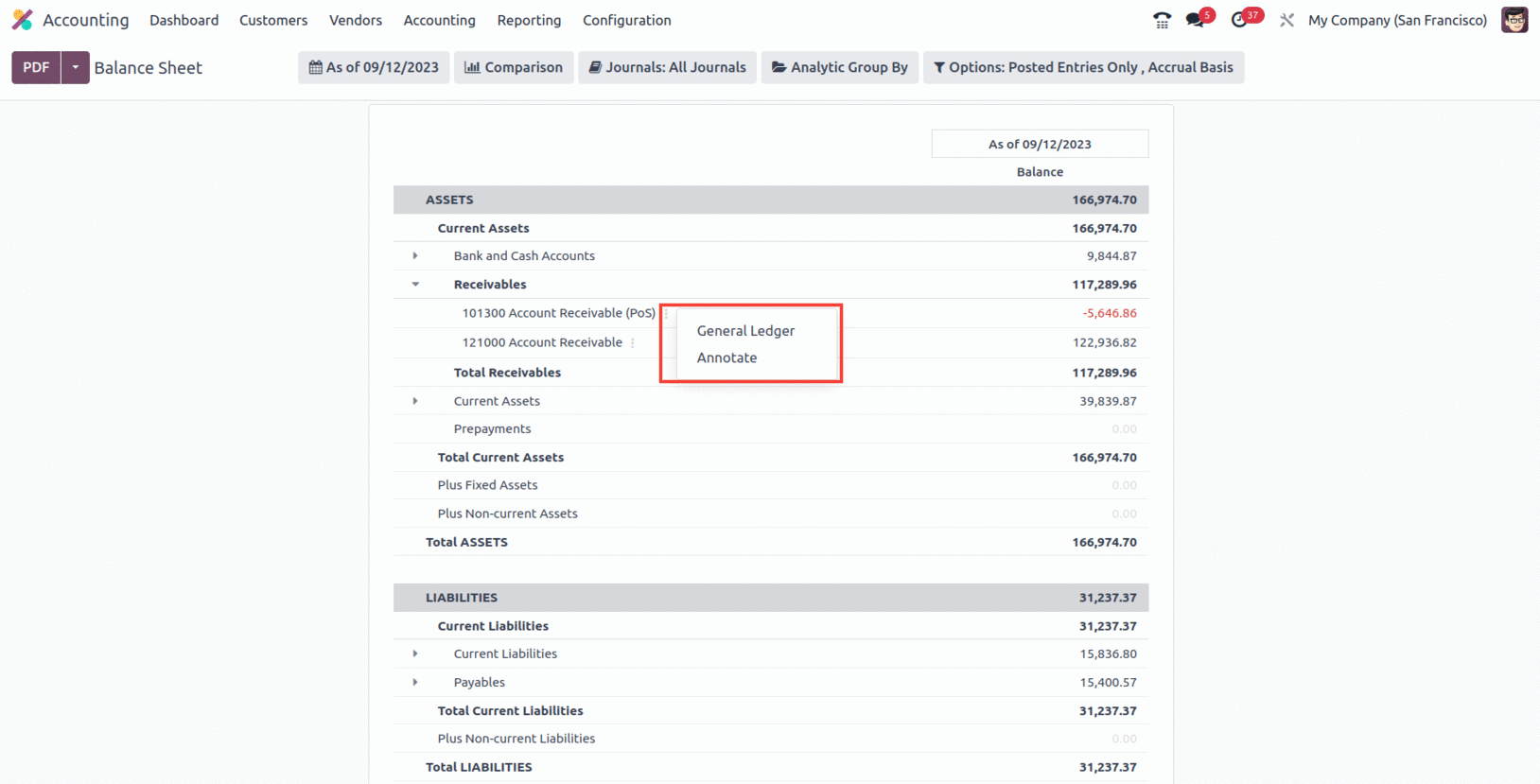This screenshot has height=784, width=1540.
Task: Choose General Ledger from the popup menu
Action: coord(745,331)
